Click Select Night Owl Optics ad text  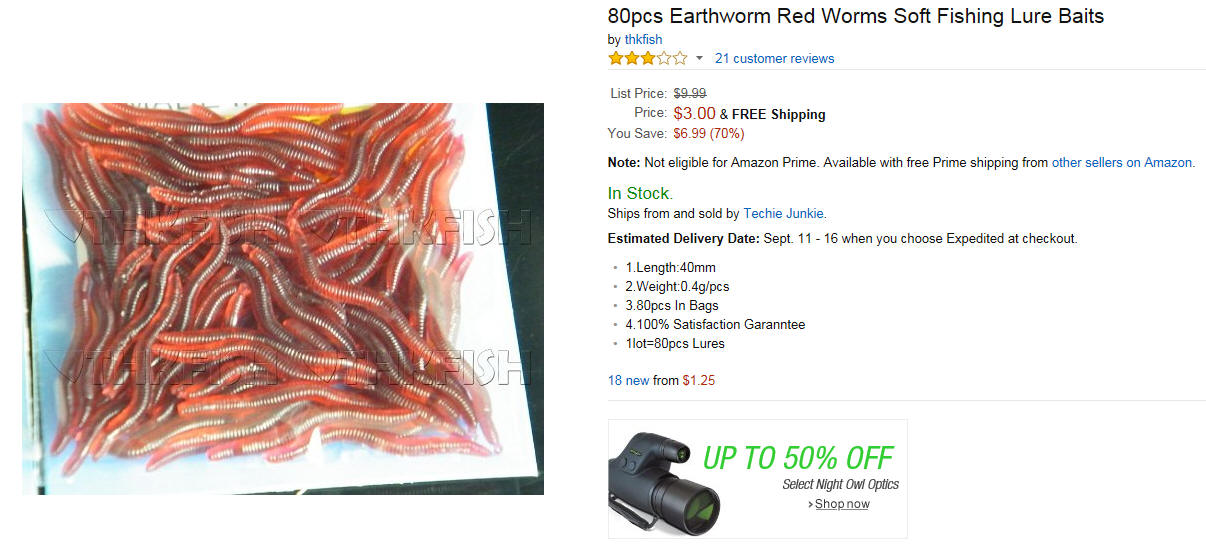point(841,484)
